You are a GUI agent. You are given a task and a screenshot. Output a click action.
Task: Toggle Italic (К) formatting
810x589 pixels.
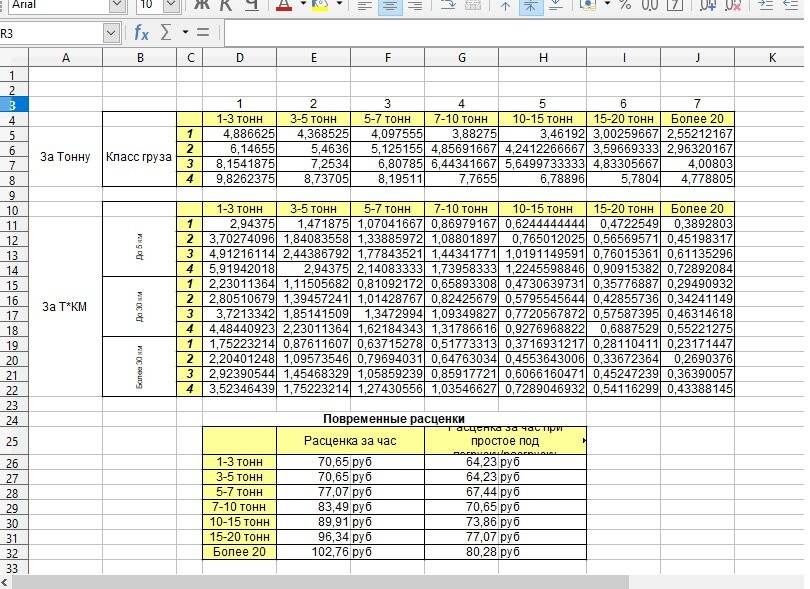point(226,5)
